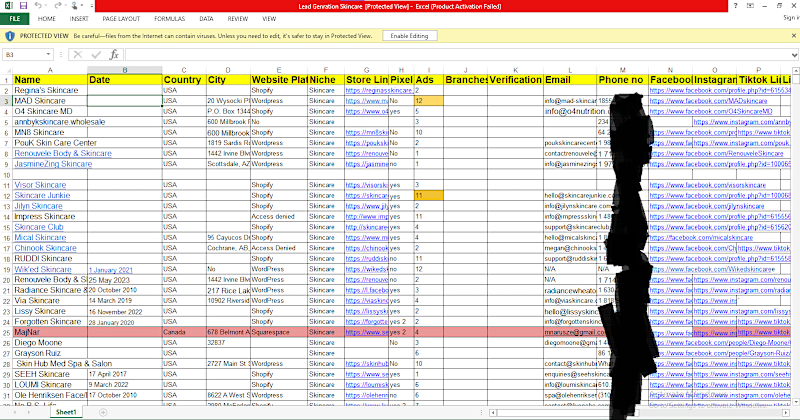Open the FILE tab
The height and width of the screenshot is (420, 800).
pyautogui.click(x=15, y=19)
